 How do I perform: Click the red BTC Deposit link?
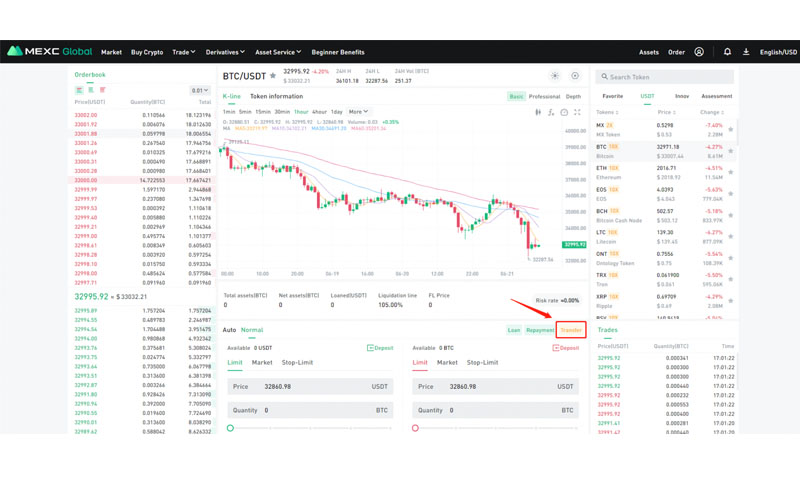[566, 348]
